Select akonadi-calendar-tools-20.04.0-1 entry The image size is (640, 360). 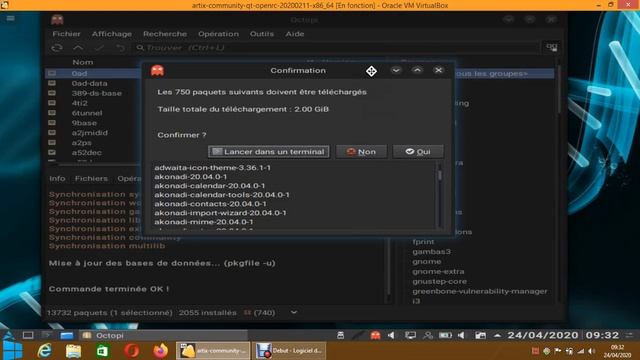click(222, 195)
